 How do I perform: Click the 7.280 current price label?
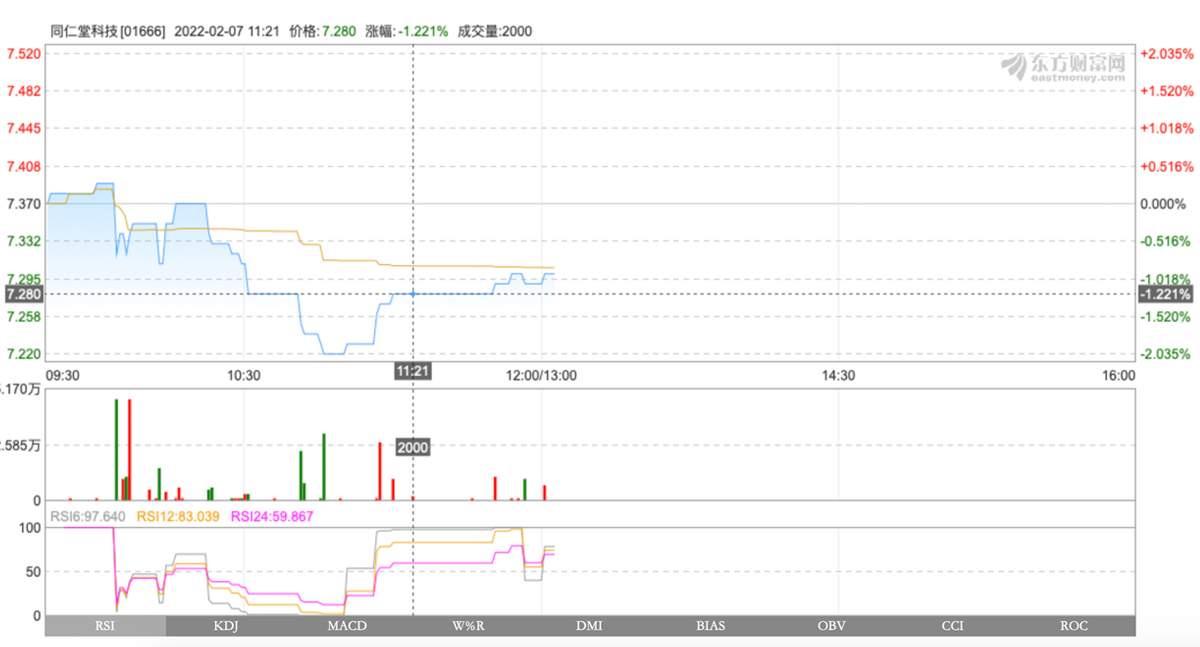[x=24, y=294]
